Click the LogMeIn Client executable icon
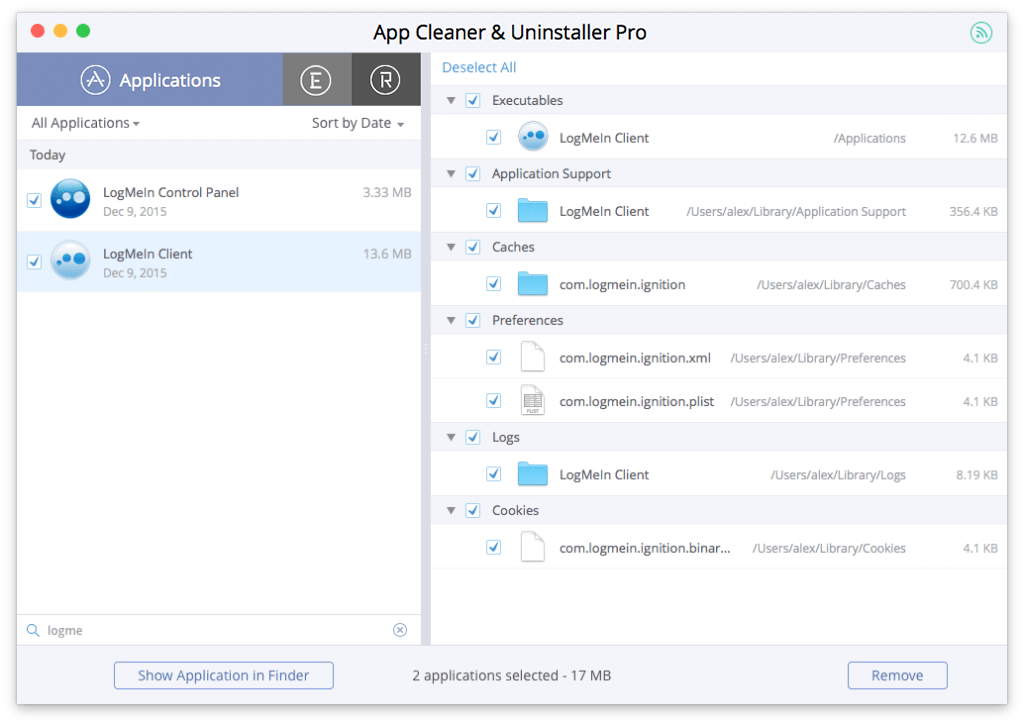This screenshot has height=725, width=1024. (x=533, y=137)
